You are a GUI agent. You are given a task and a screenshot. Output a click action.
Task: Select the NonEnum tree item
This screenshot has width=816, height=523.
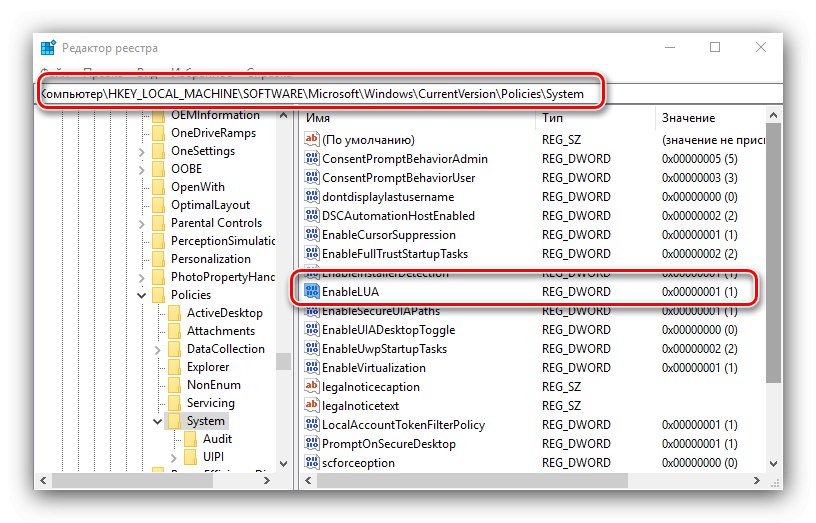tap(214, 385)
